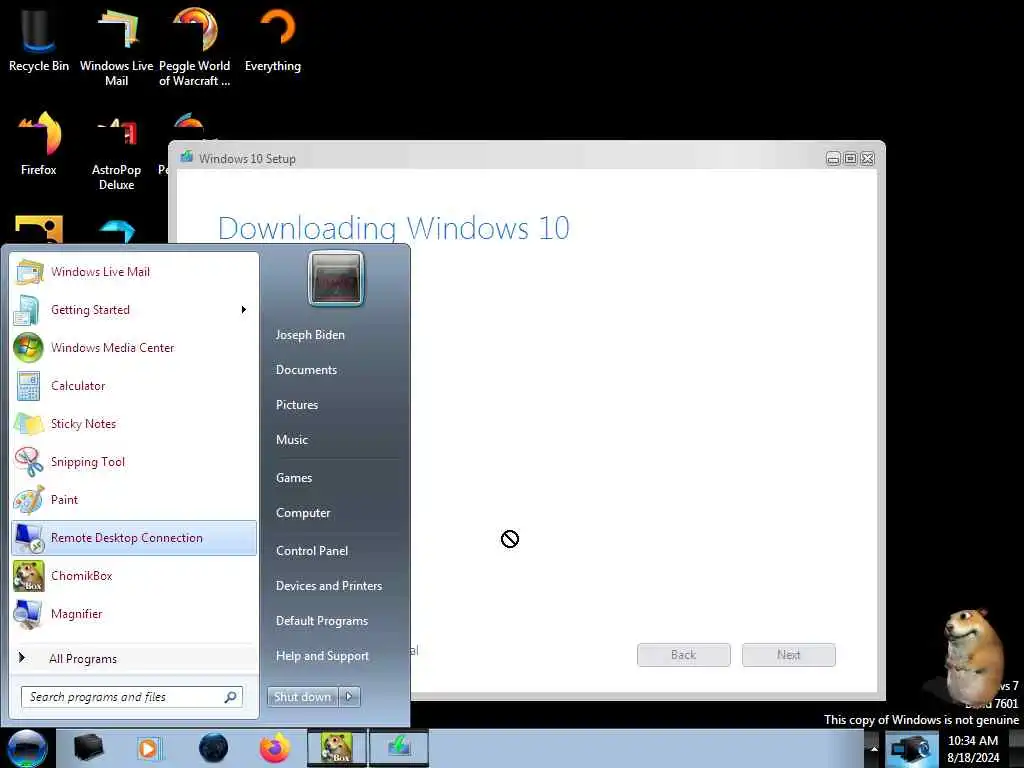Select the Recycle Bin desktop icon
This screenshot has width=1024, height=768.
point(39,39)
